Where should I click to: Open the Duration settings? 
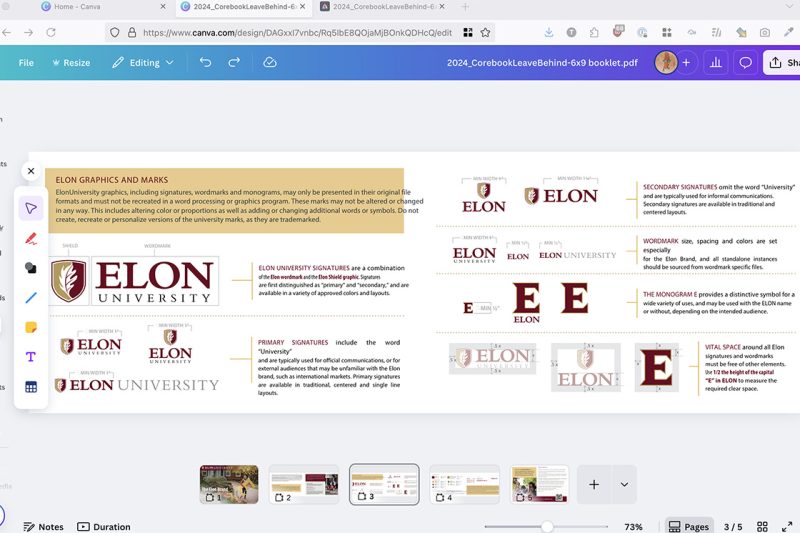click(x=104, y=526)
